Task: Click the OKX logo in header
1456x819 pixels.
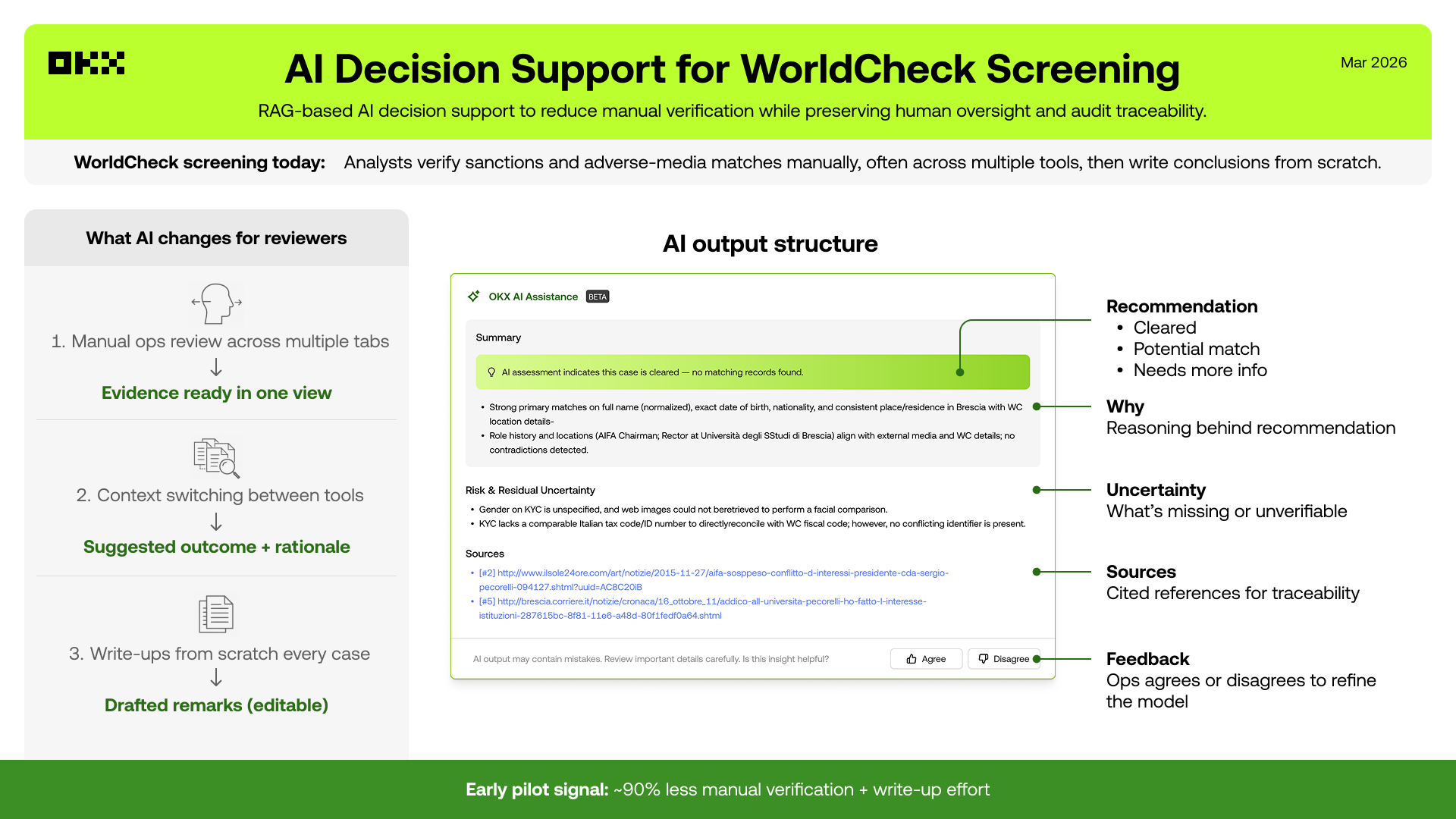Action: pyautogui.click(x=86, y=63)
